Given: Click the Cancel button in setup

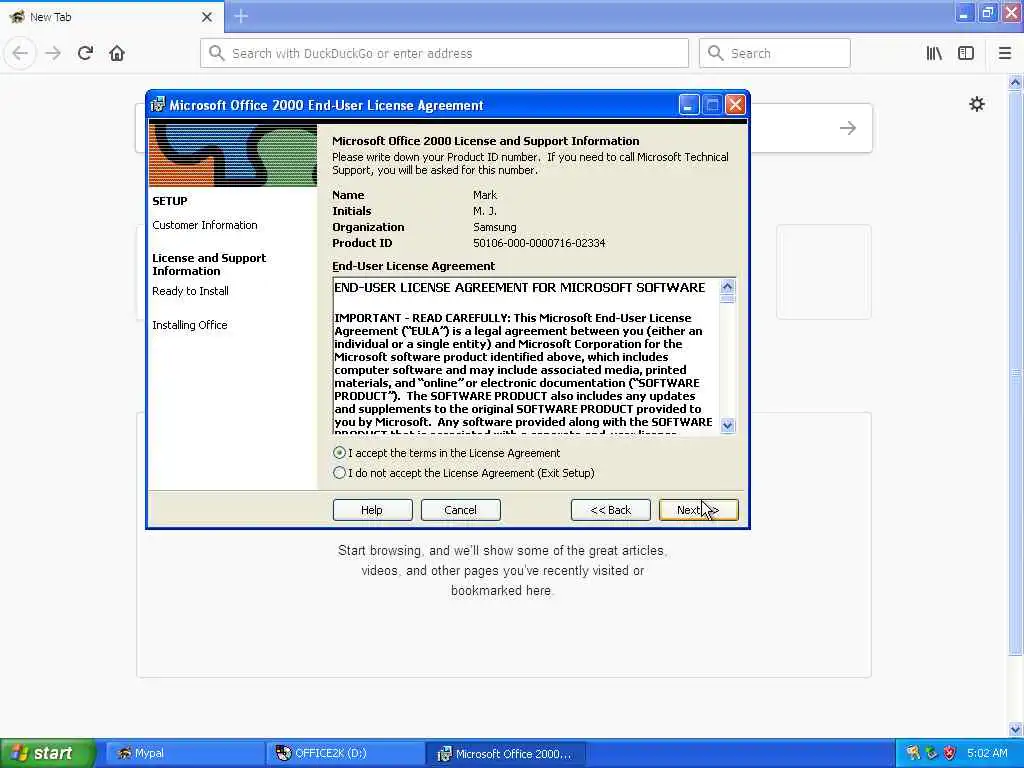Looking at the screenshot, I should (460, 510).
